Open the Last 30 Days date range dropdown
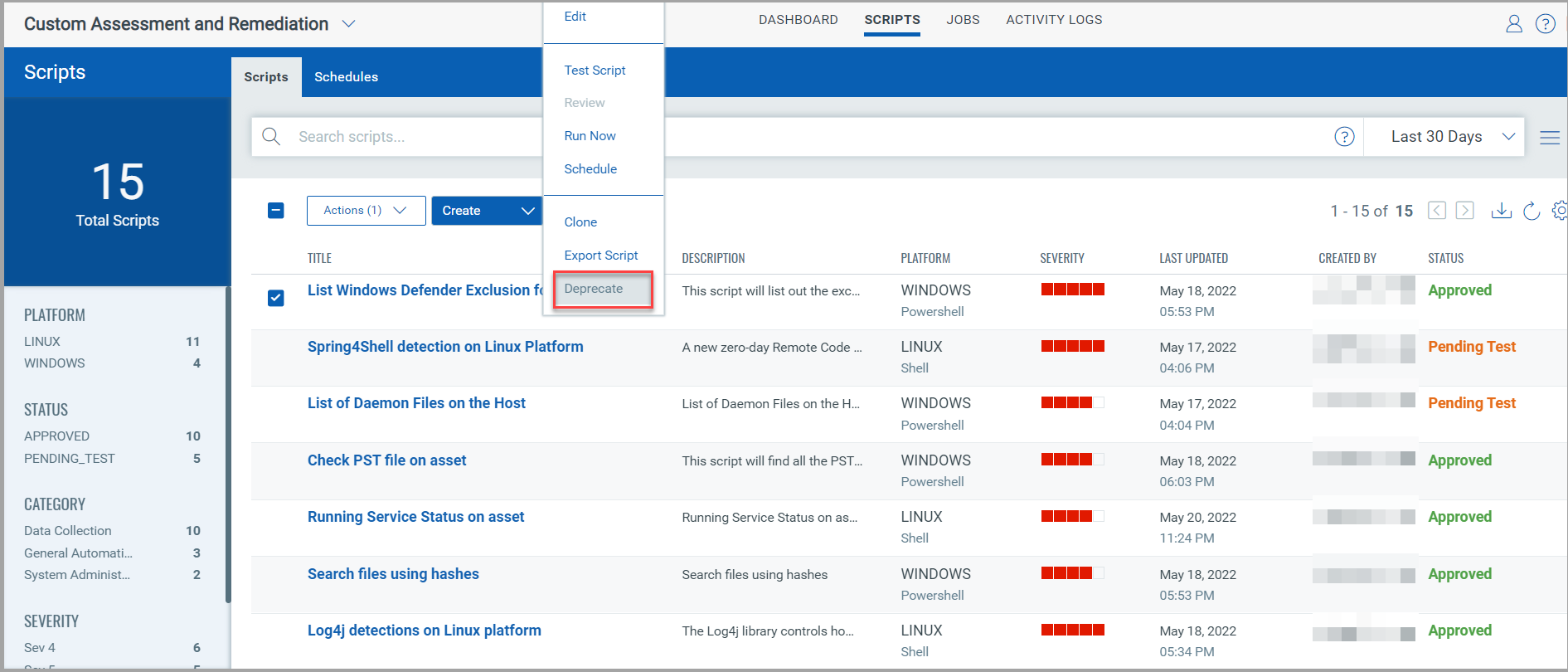1568x672 pixels. coord(1452,137)
